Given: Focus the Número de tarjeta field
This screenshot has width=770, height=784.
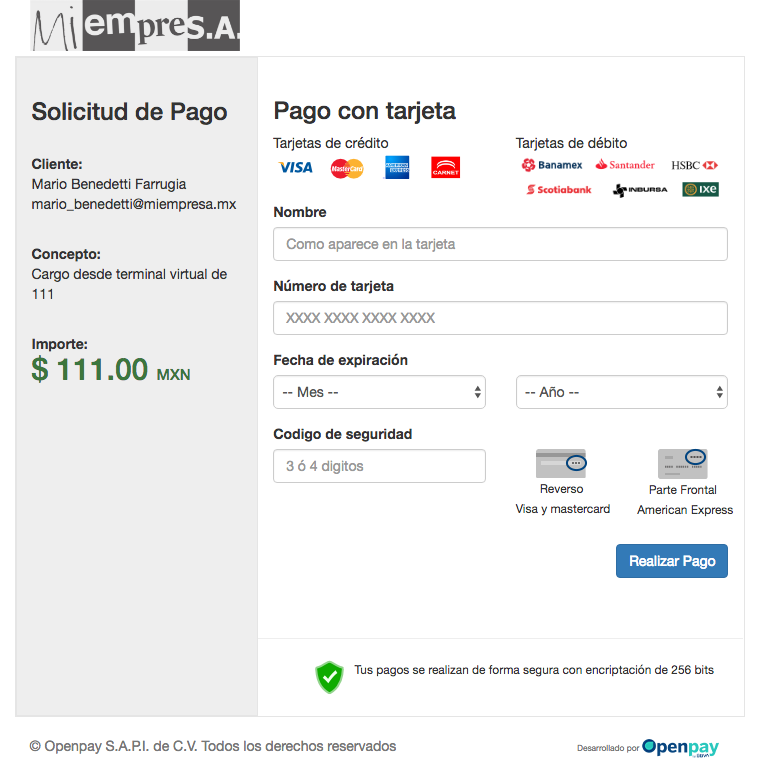Looking at the screenshot, I should [500, 318].
